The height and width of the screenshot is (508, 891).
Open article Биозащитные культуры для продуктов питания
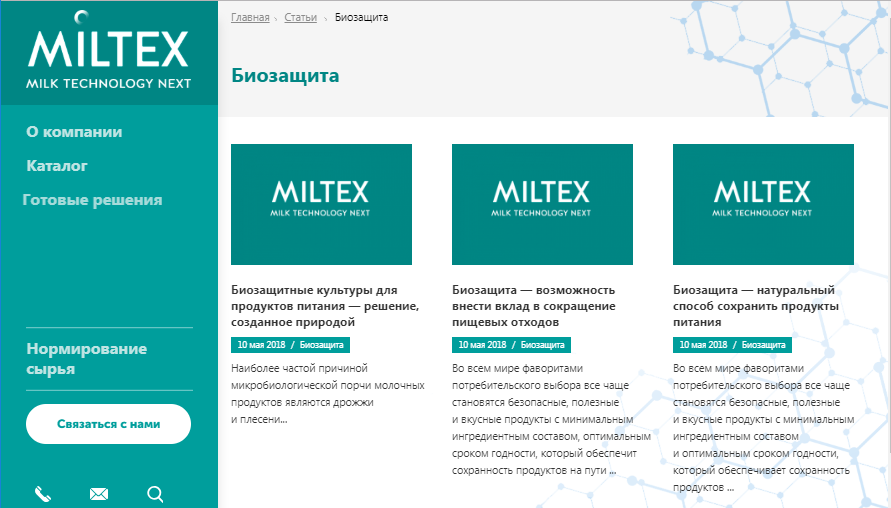[x=325, y=306]
